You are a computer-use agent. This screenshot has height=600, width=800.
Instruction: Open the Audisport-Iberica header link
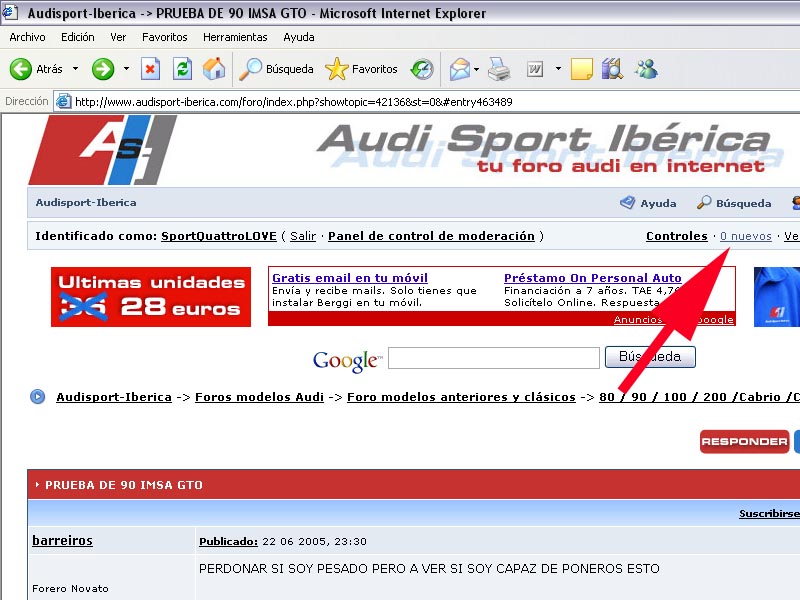[x=86, y=203]
